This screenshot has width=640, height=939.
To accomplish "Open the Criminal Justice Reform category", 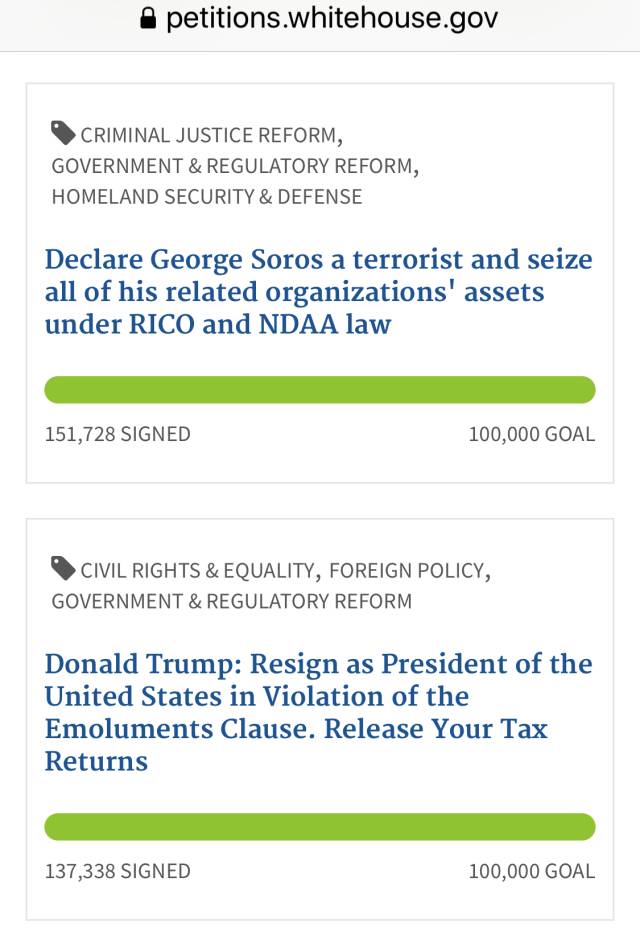I will point(209,135).
